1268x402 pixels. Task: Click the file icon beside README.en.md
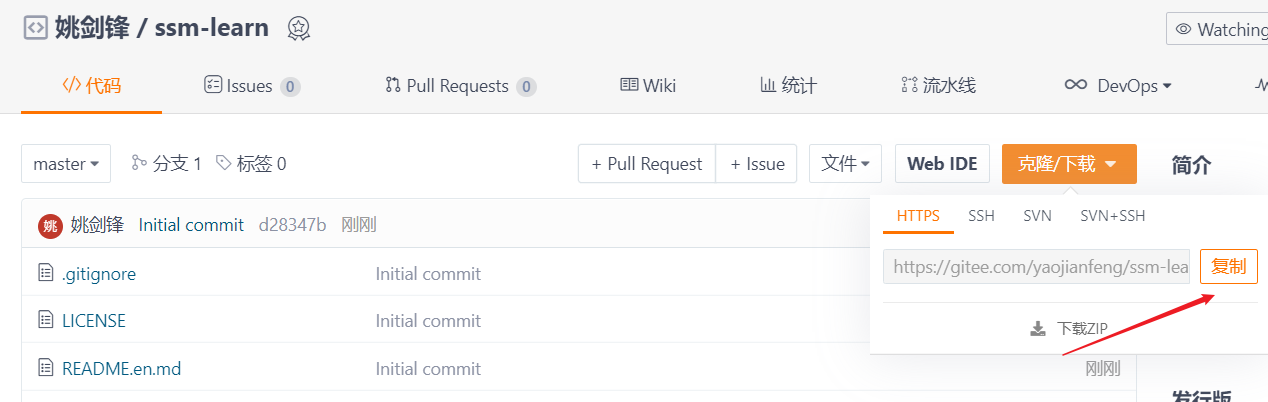(x=45, y=368)
